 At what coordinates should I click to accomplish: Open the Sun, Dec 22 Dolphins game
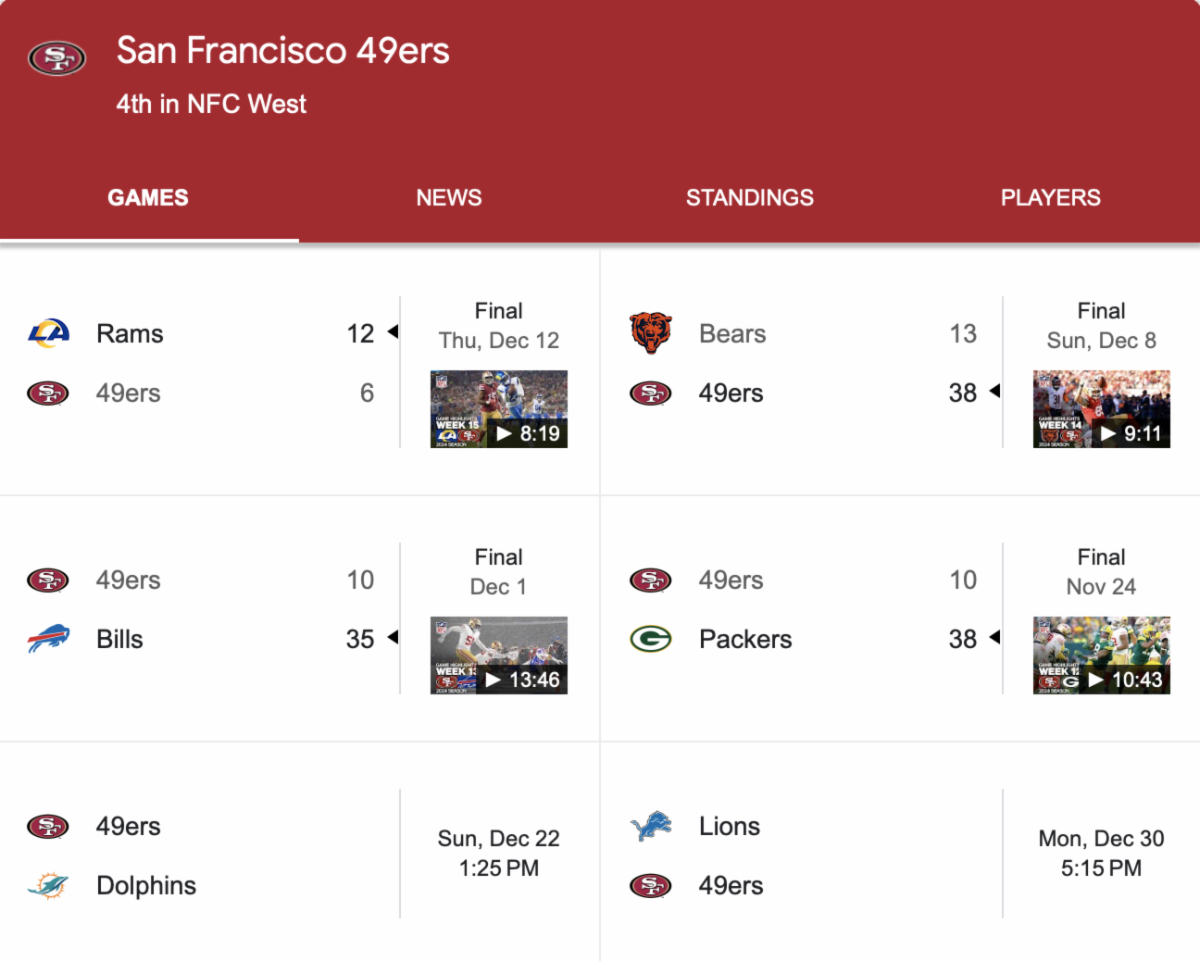[x=499, y=853]
